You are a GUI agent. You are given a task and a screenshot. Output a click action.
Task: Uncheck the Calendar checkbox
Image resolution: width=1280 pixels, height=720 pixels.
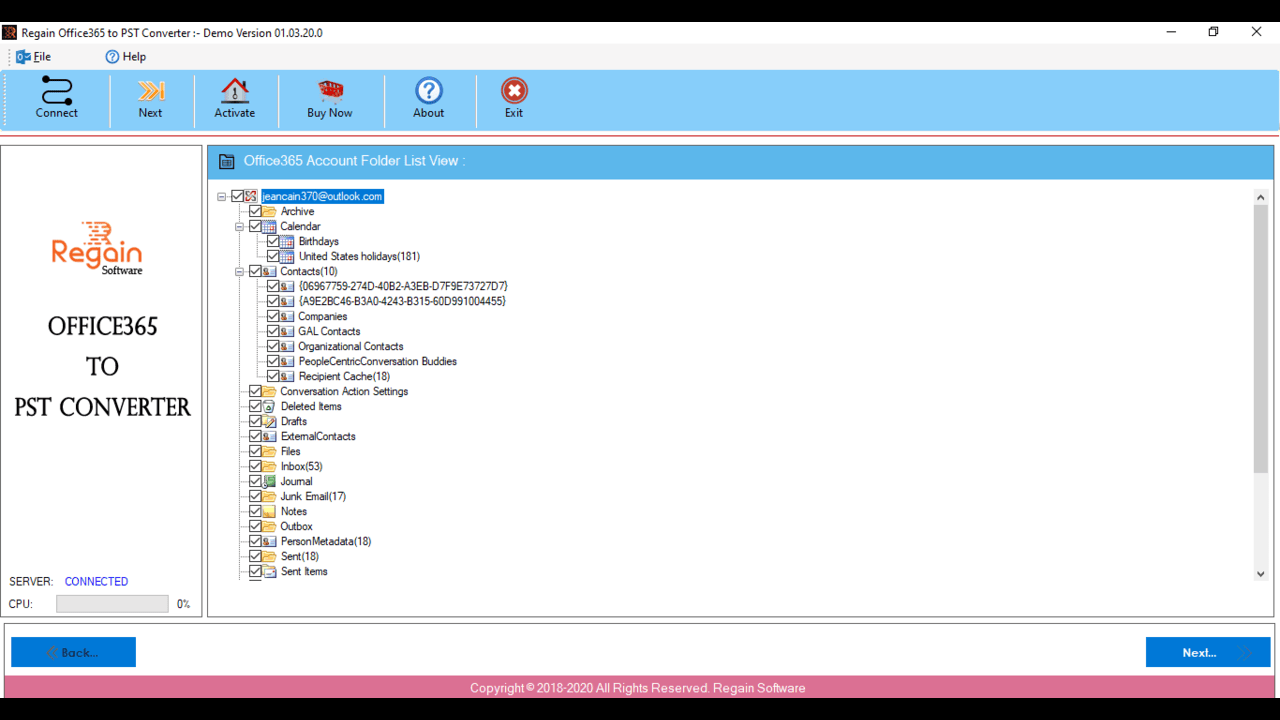click(255, 226)
